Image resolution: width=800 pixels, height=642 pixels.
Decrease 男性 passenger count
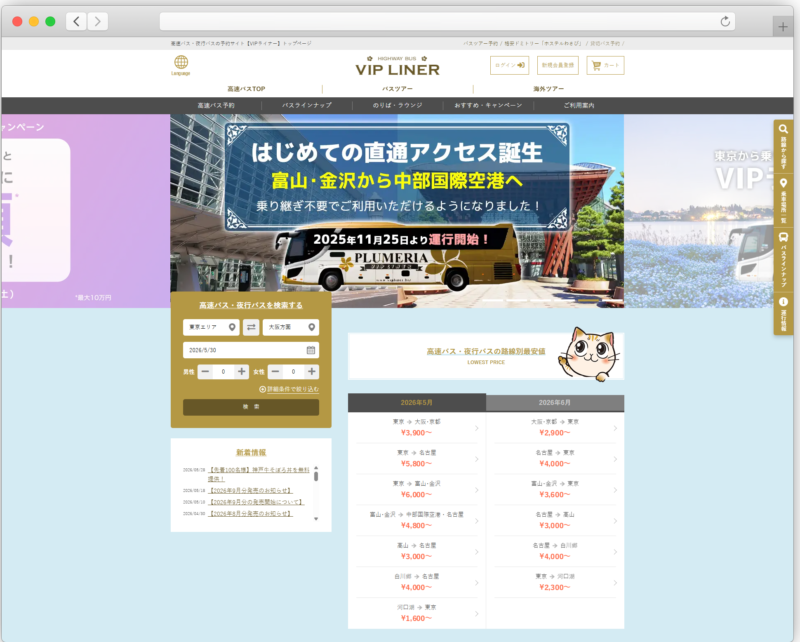point(205,372)
